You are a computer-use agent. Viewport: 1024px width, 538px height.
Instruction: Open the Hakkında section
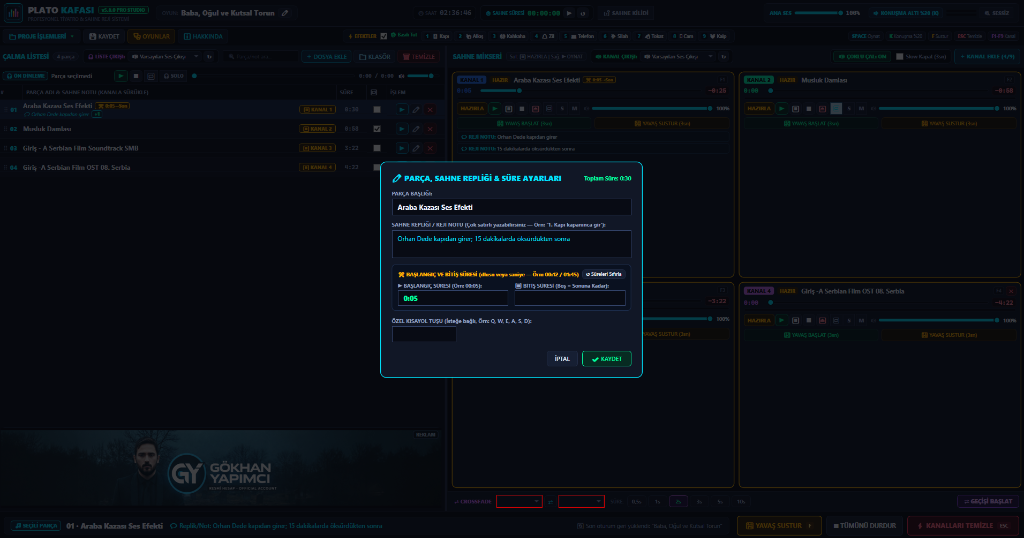coord(203,37)
